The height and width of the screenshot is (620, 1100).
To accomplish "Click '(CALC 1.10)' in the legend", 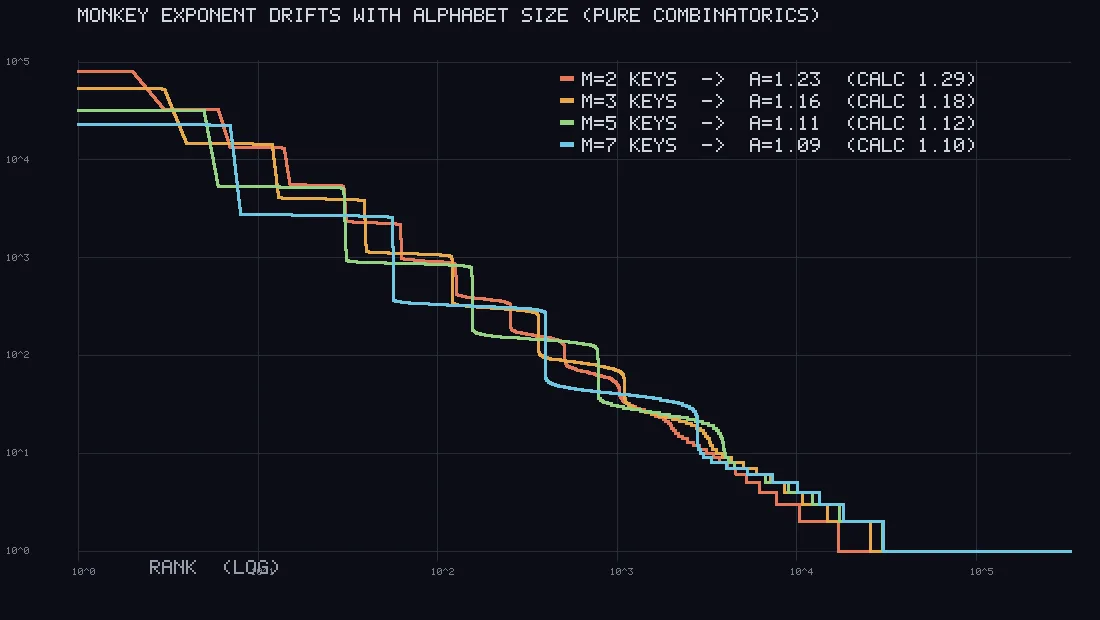I will coord(911,145).
